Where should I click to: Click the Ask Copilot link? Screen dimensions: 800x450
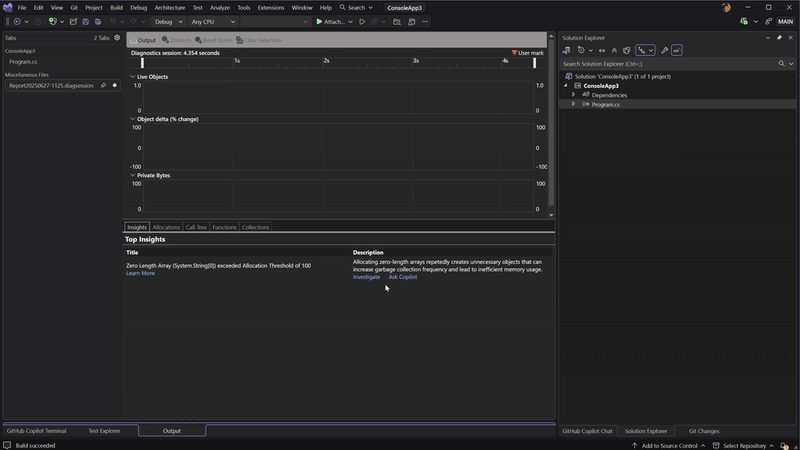click(x=403, y=277)
